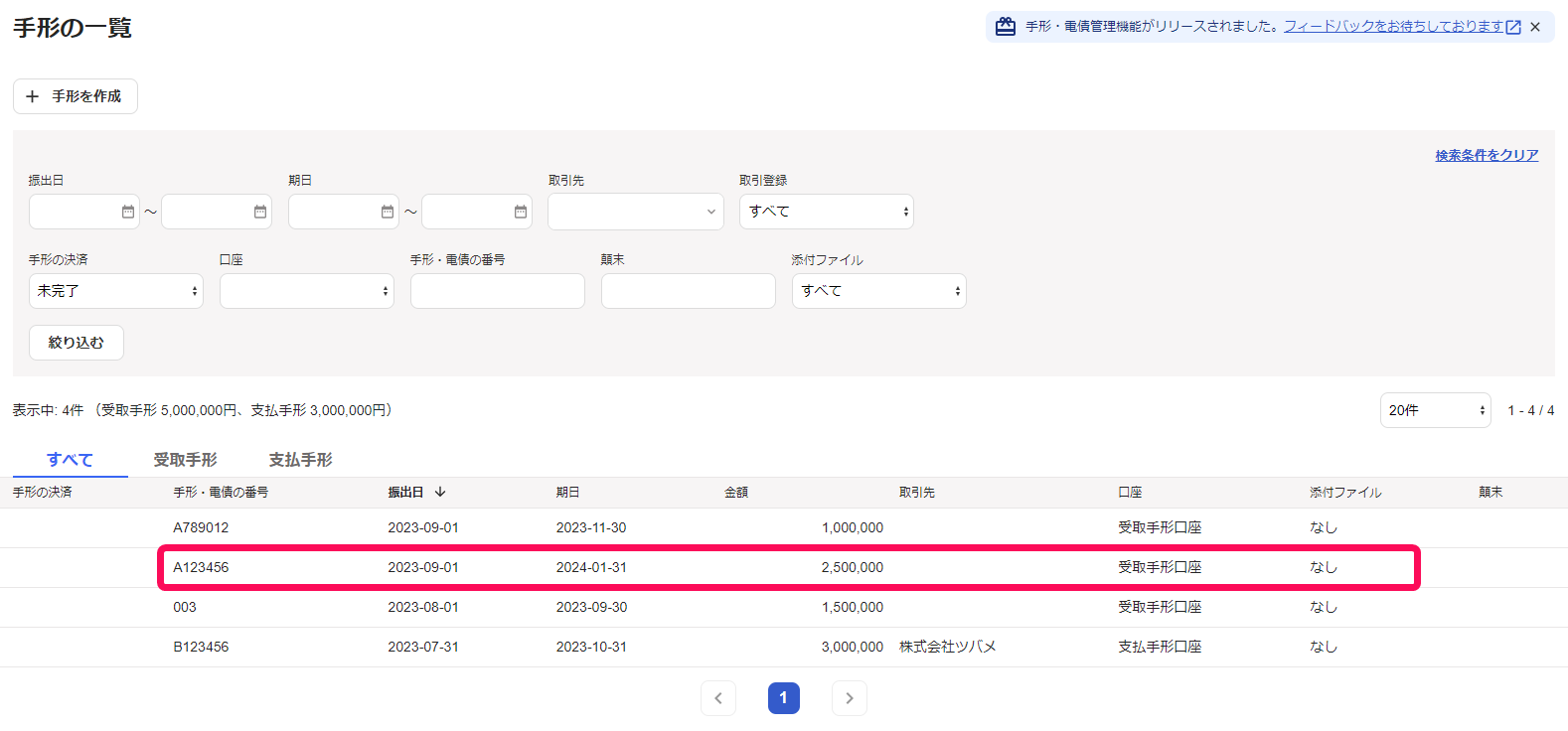Image resolution: width=1568 pixels, height=731 pixels.
Task: Click the 口座 column header
Action: click(1130, 492)
